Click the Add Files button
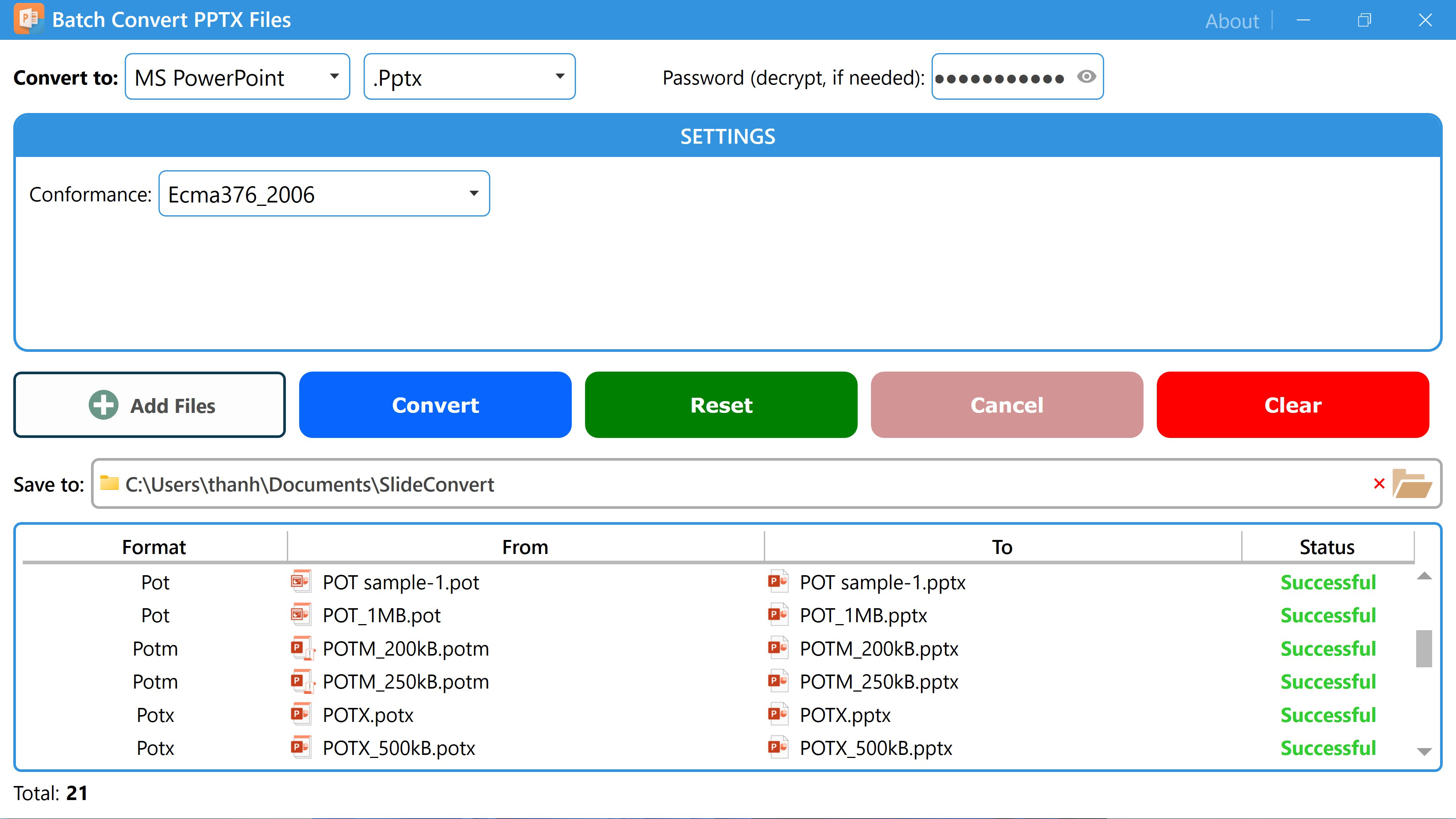The height and width of the screenshot is (819, 1456). click(150, 405)
